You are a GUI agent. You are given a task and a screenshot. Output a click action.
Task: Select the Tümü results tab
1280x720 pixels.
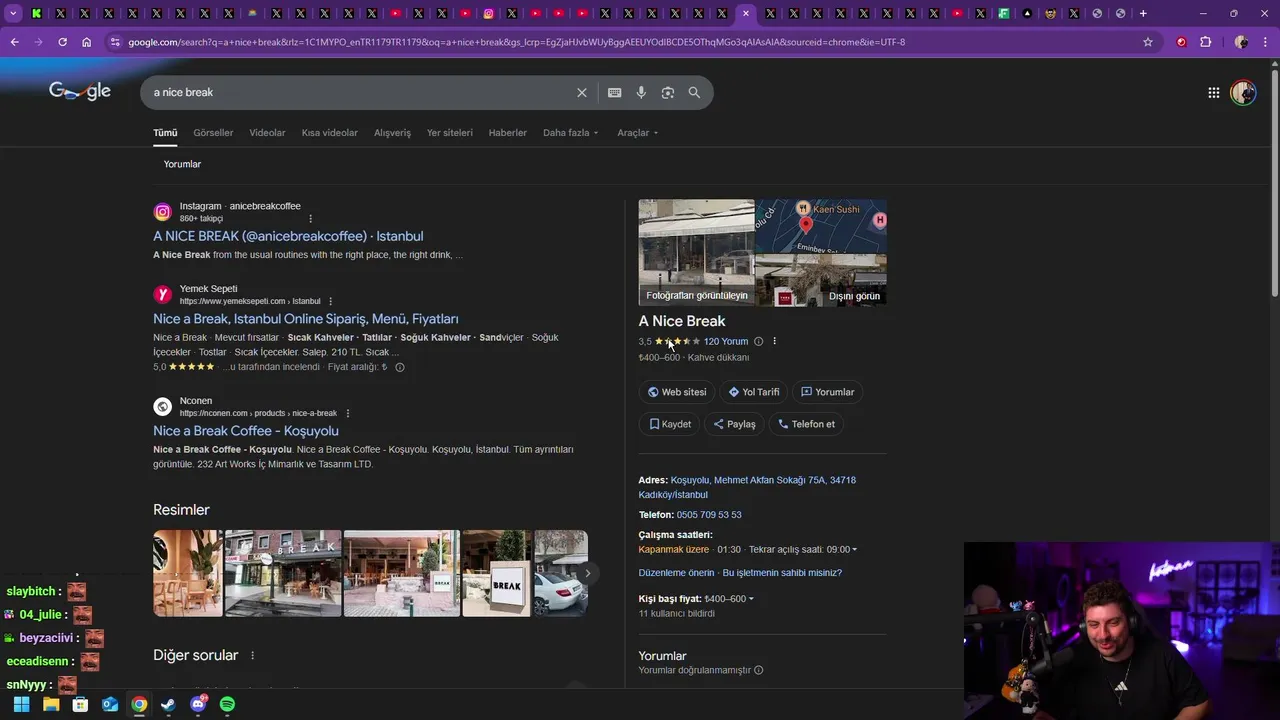[x=165, y=133]
